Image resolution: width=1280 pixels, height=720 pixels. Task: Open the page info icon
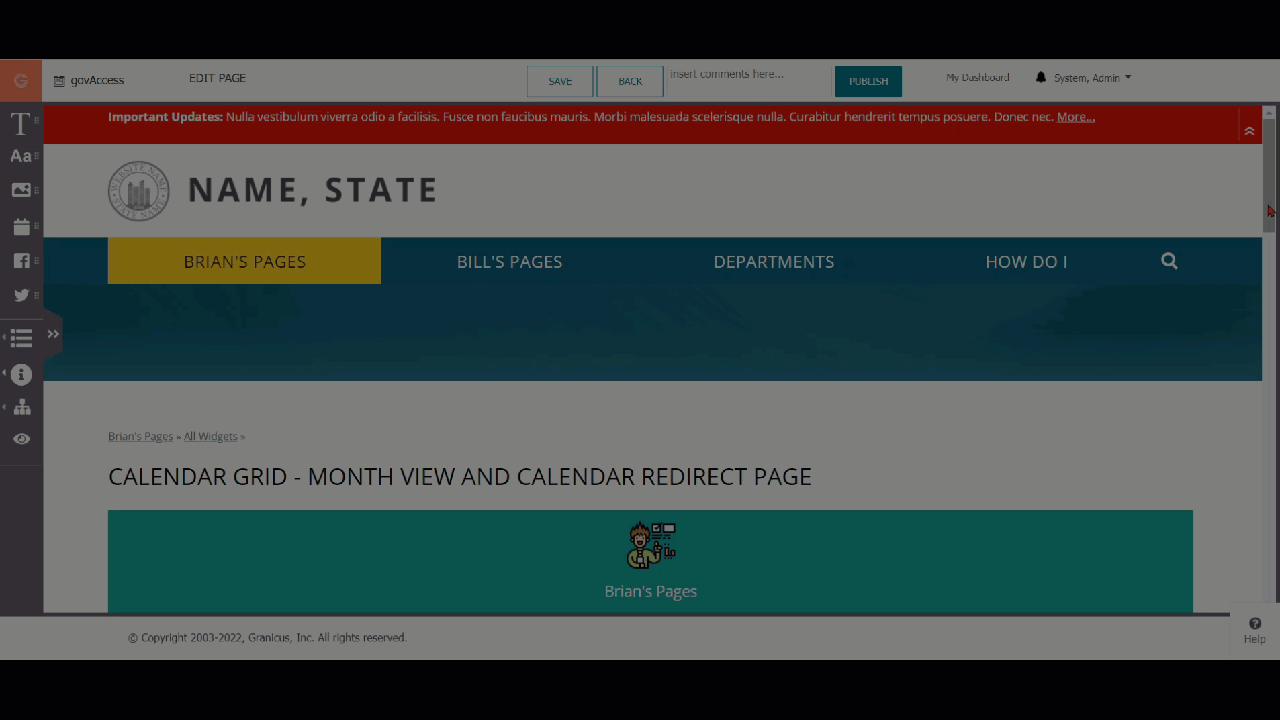click(21, 374)
